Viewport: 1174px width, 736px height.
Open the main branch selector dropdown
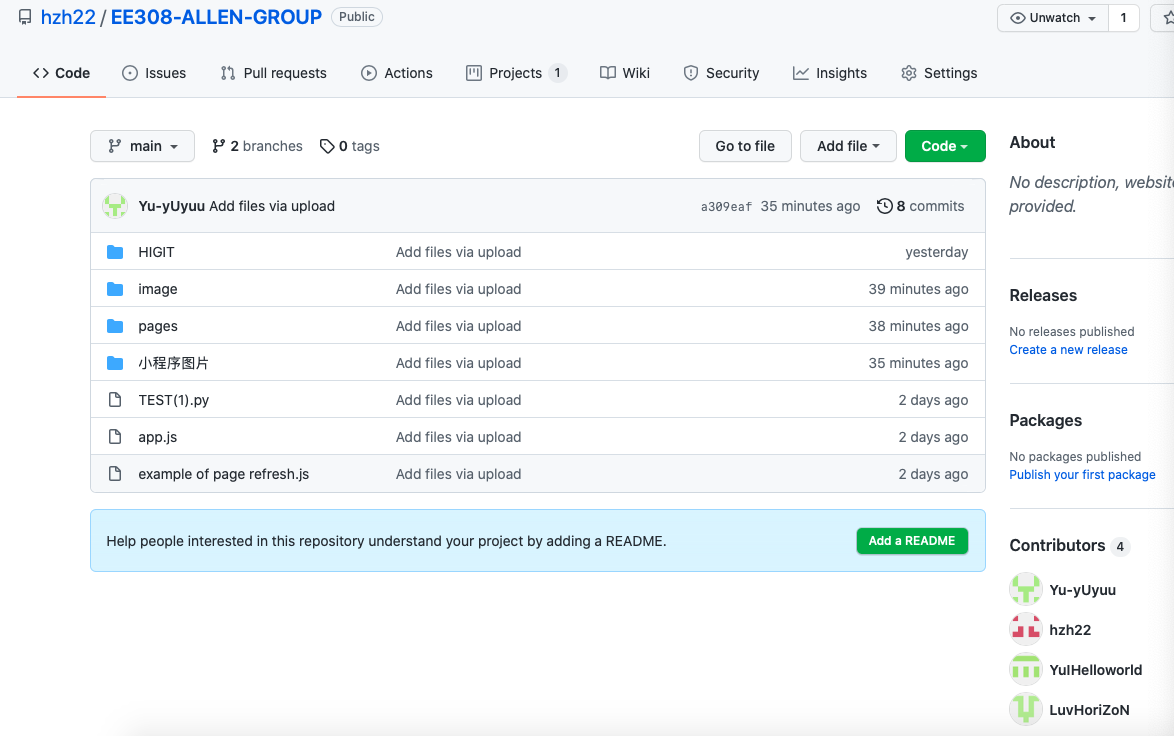(142, 146)
